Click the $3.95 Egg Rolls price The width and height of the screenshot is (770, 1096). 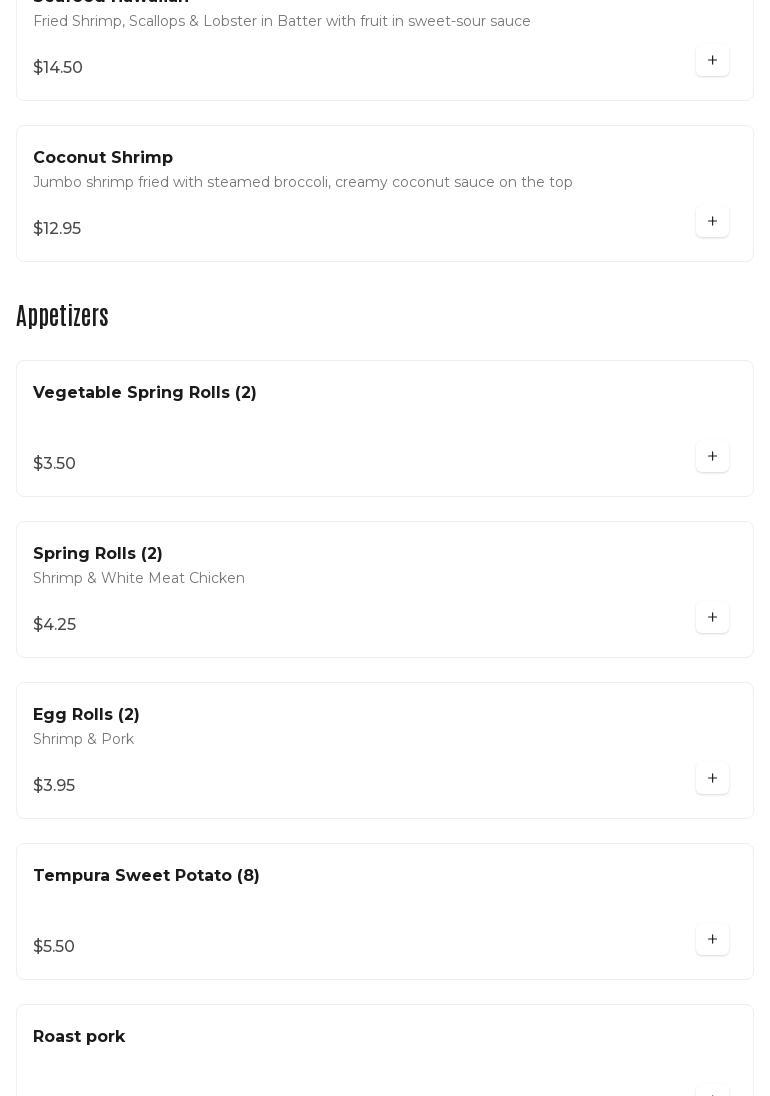click(54, 786)
